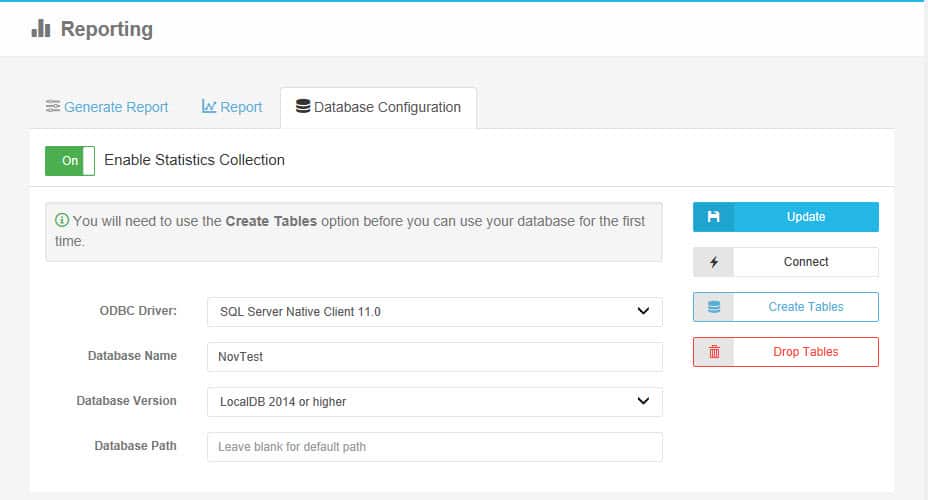Focus the Database Name field containing NovTest
This screenshot has height=500, width=928.
[x=434, y=357]
